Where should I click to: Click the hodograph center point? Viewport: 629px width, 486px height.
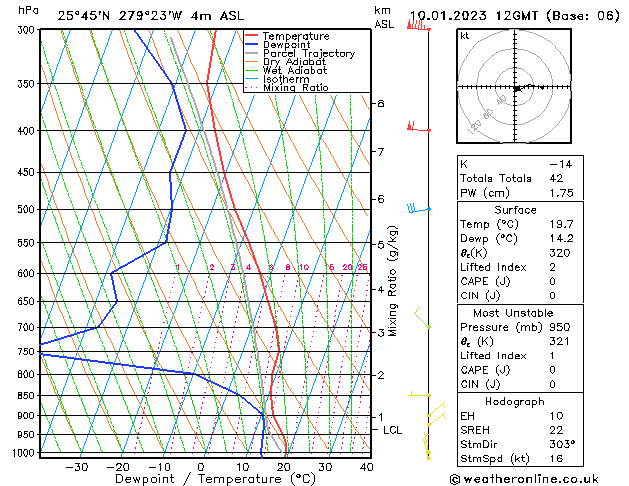tap(515, 88)
